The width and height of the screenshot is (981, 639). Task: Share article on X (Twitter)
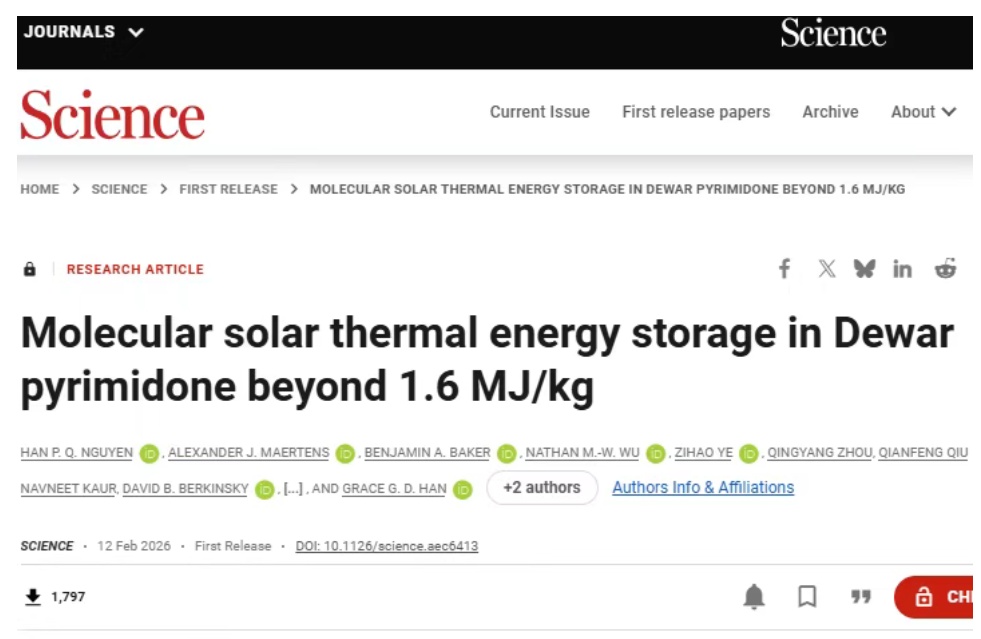coord(826,269)
